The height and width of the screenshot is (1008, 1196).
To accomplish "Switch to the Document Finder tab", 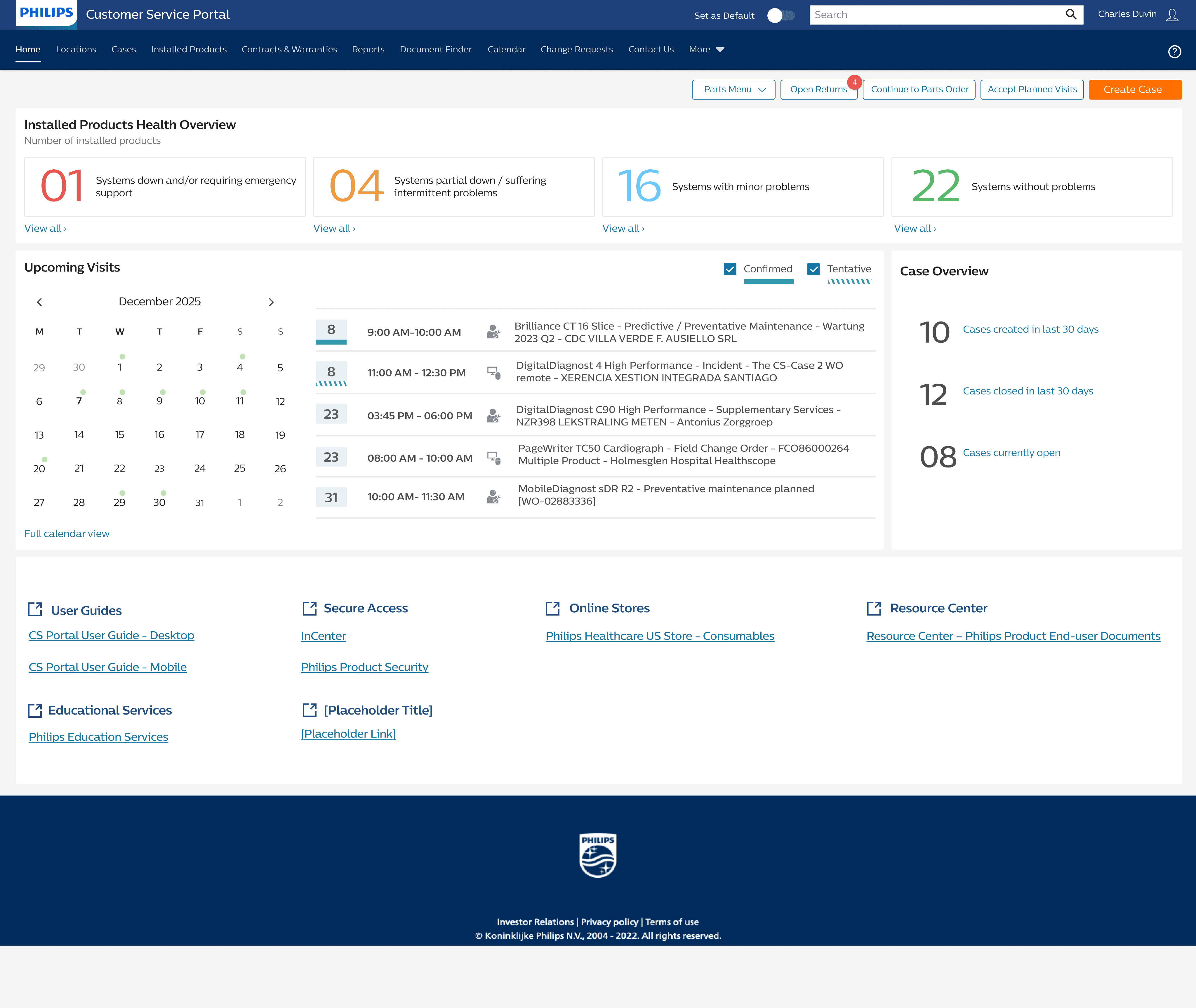I will pyautogui.click(x=435, y=50).
